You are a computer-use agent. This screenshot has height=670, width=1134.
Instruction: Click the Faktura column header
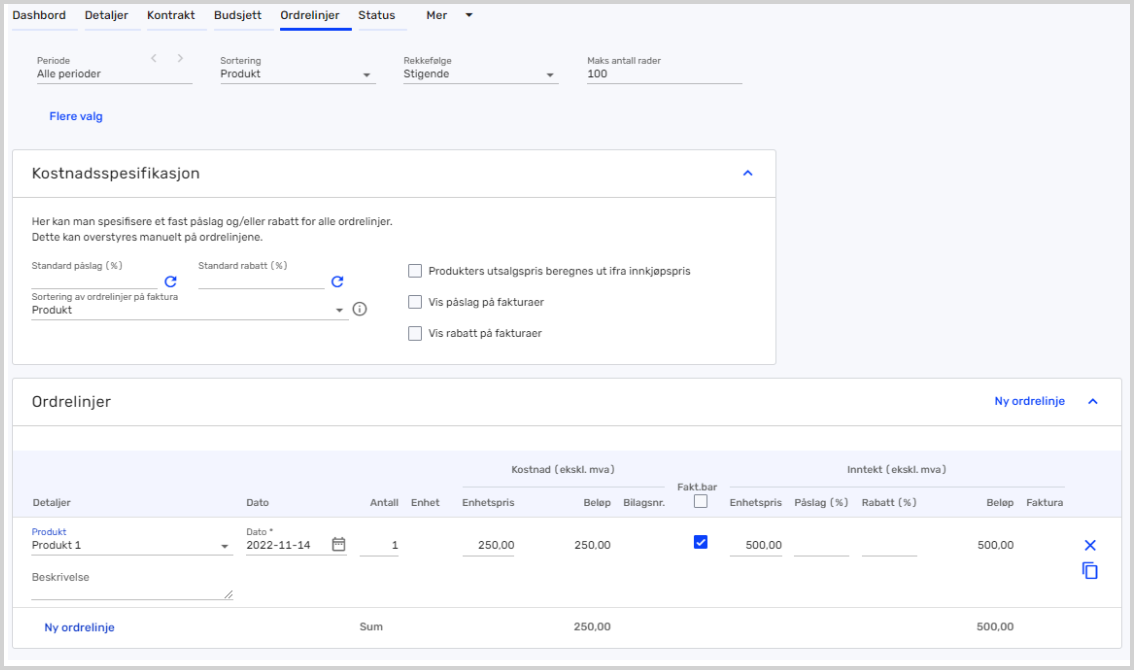[x=1044, y=502]
